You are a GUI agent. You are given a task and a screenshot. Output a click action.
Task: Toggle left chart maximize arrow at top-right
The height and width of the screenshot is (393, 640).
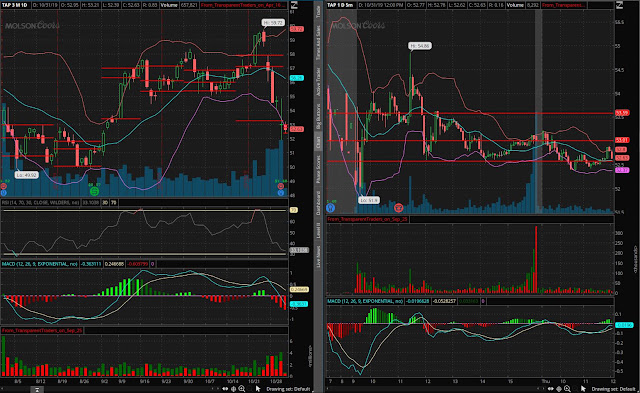(294, 5)
